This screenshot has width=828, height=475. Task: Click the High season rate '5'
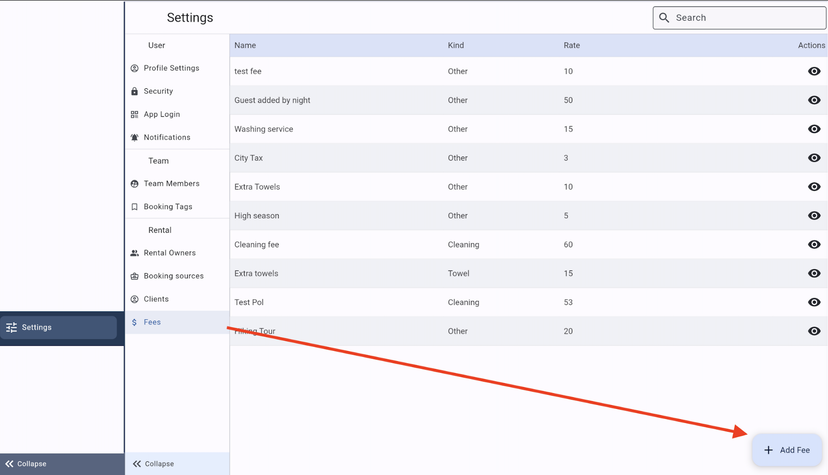566,216
